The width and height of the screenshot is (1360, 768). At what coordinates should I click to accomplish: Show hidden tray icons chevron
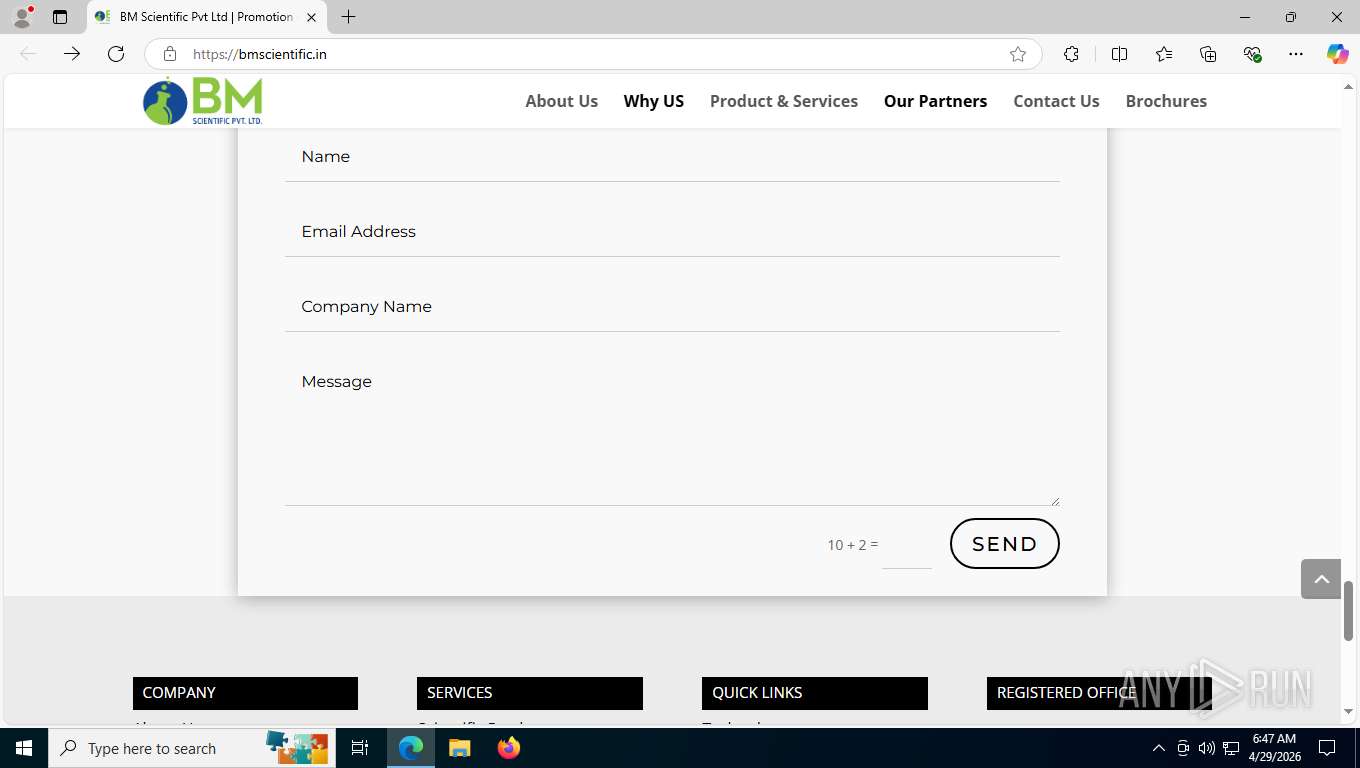pos(1159,748)
